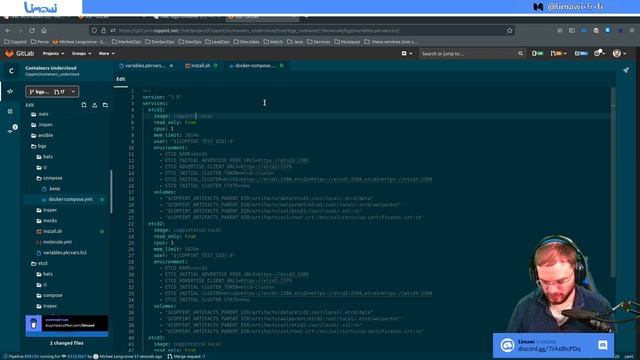Click the Discord chat icon on overlay

(x=602, y=345)
